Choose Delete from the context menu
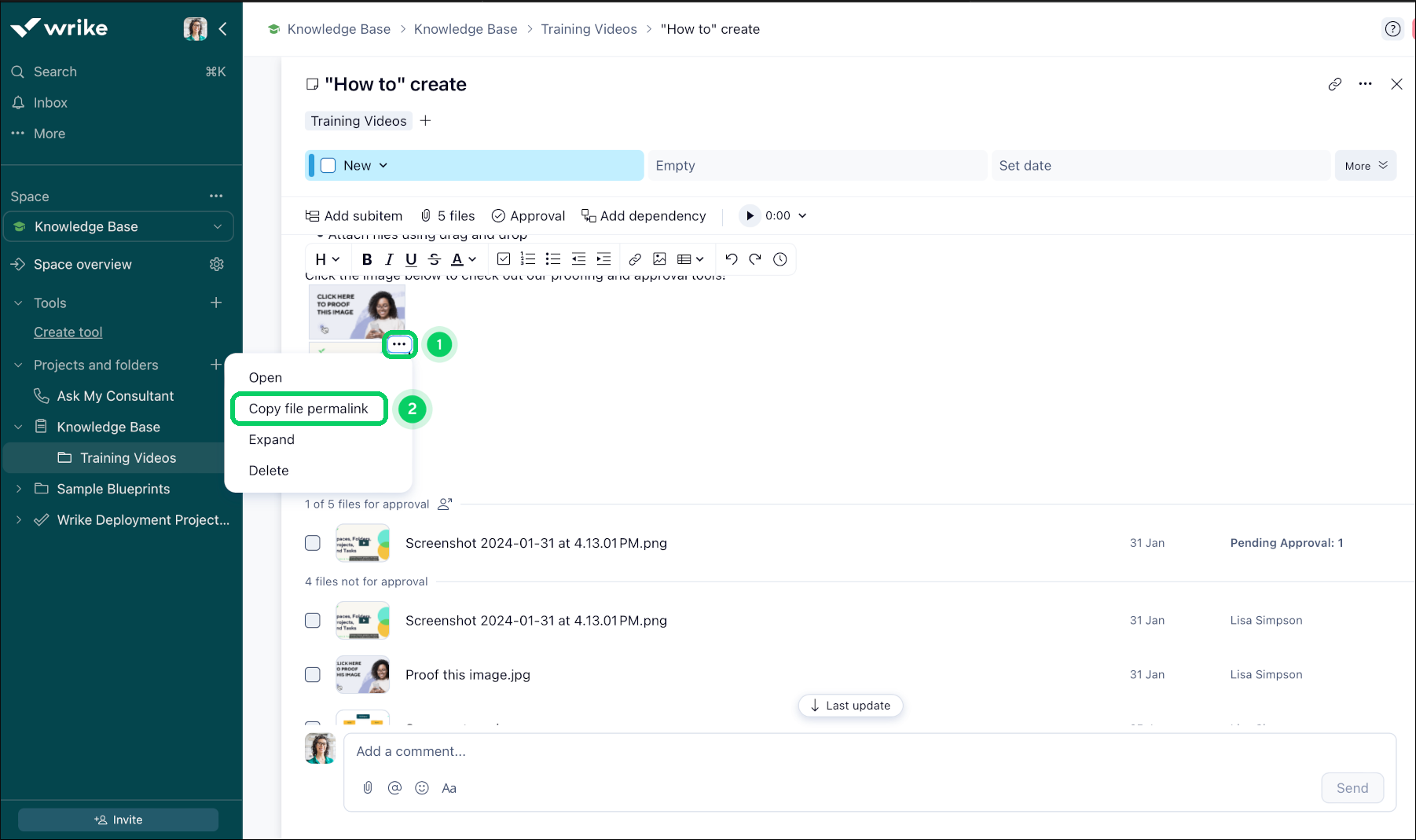 click(x=269, y=471)
